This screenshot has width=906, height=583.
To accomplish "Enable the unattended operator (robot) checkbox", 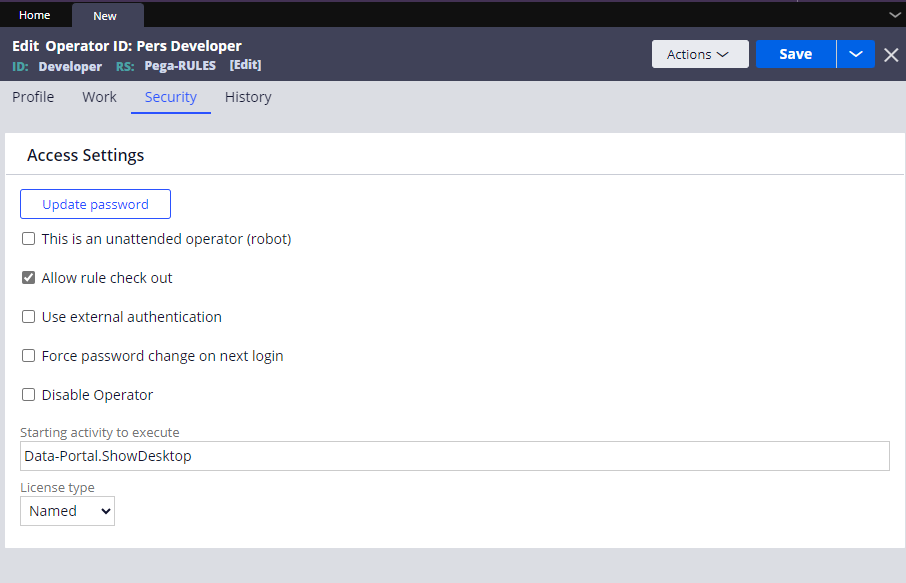I will (x=29, y=239).
